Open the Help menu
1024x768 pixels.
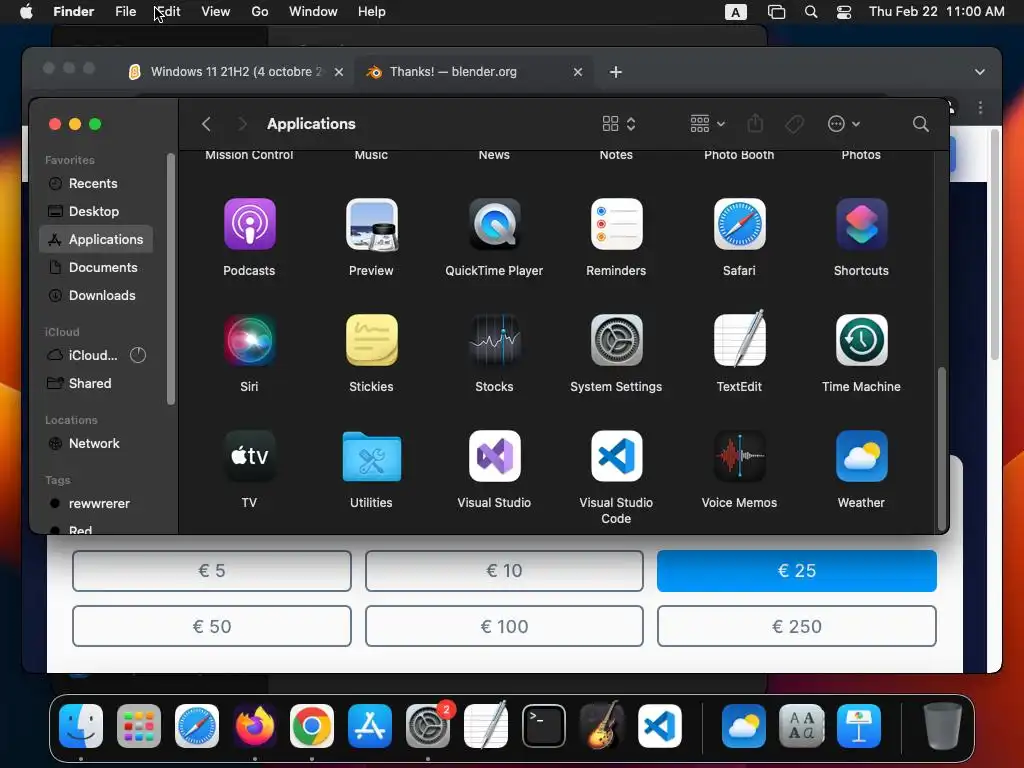click(372, 12)
